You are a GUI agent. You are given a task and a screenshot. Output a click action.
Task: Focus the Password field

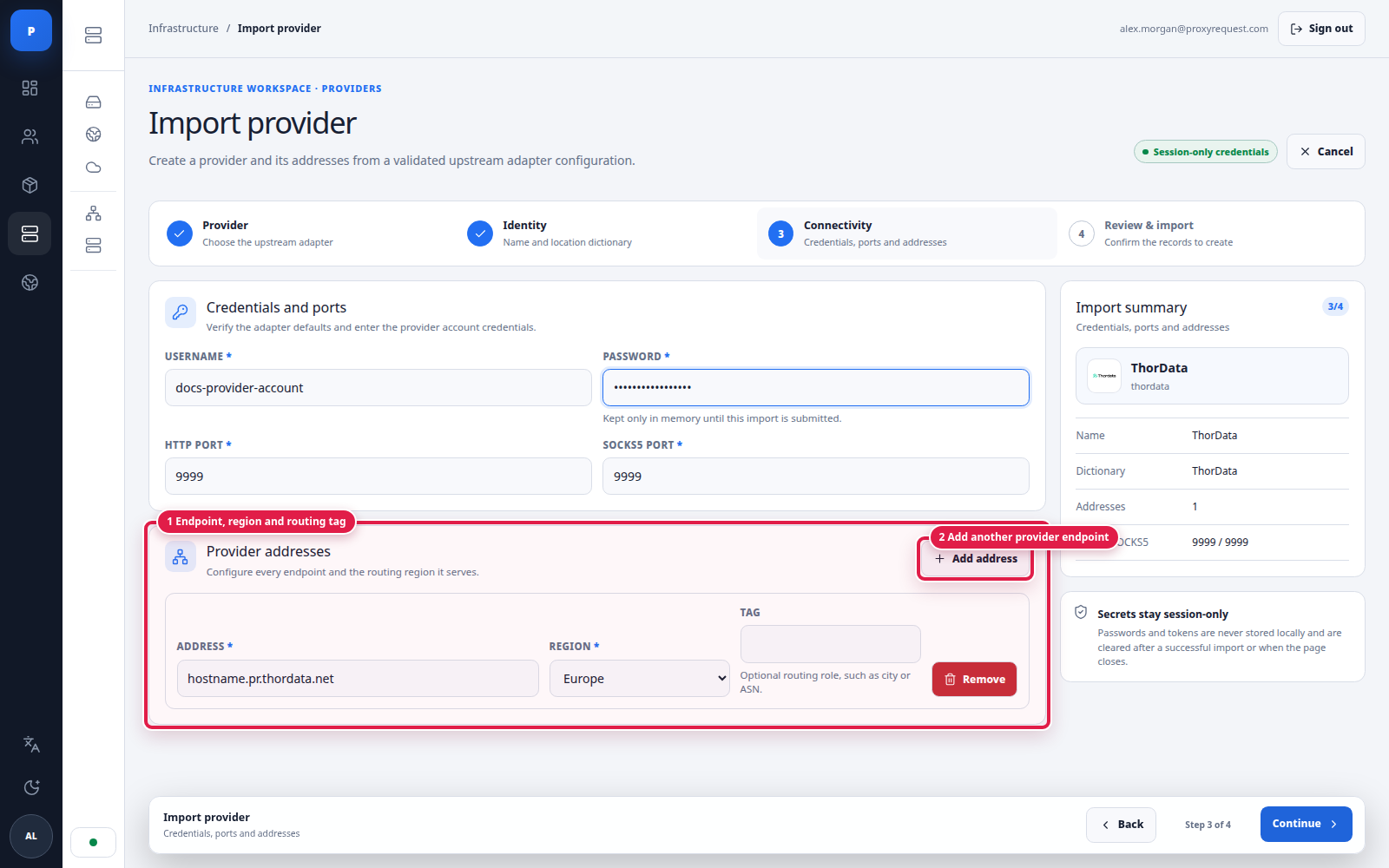(816, 388)
